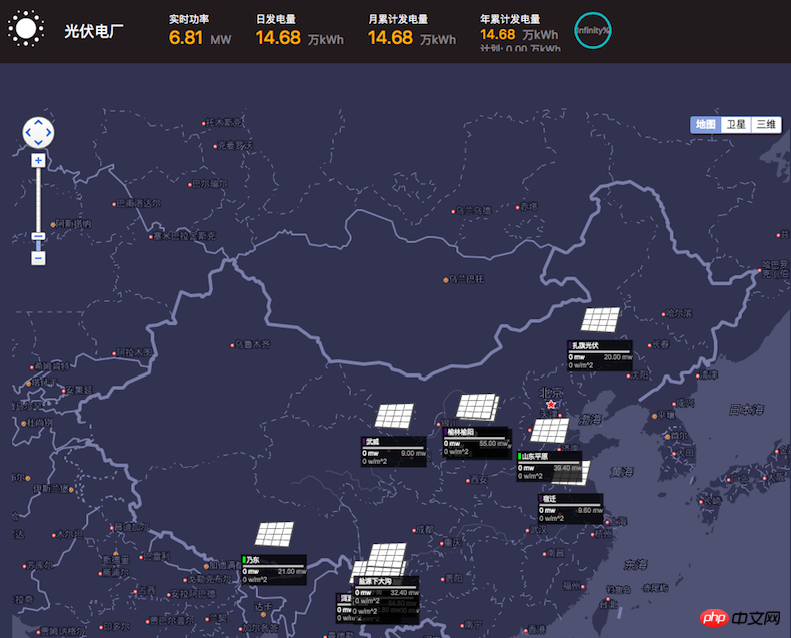The height and width of the screenshot is (638, 791).
Task: Open the 山东平原 station info card
Action: click(550, 467)
